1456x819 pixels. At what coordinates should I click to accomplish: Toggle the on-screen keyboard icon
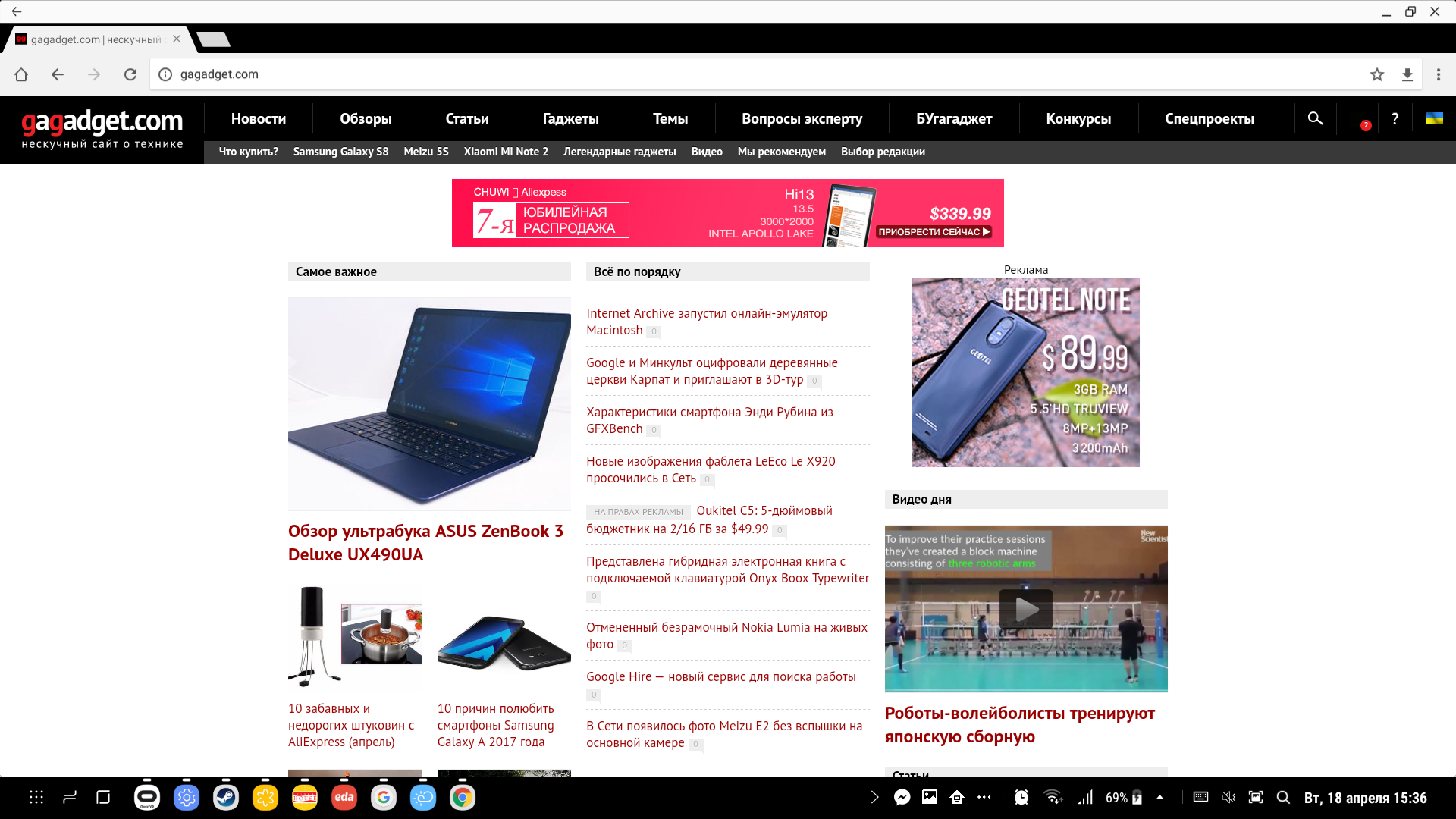click(1200, 797)
